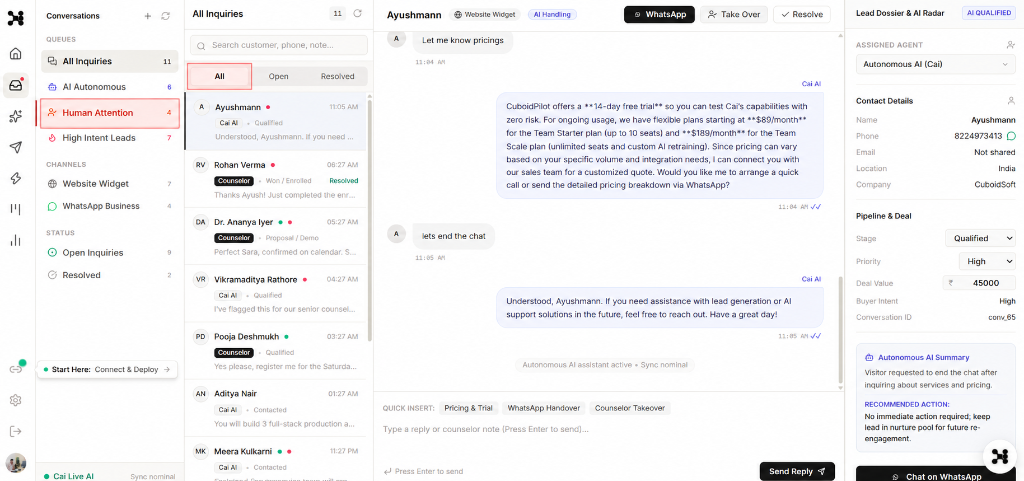
Task: Open the Inbox icon in left rail
Action: pyautogui.click(x=16, y=85)
